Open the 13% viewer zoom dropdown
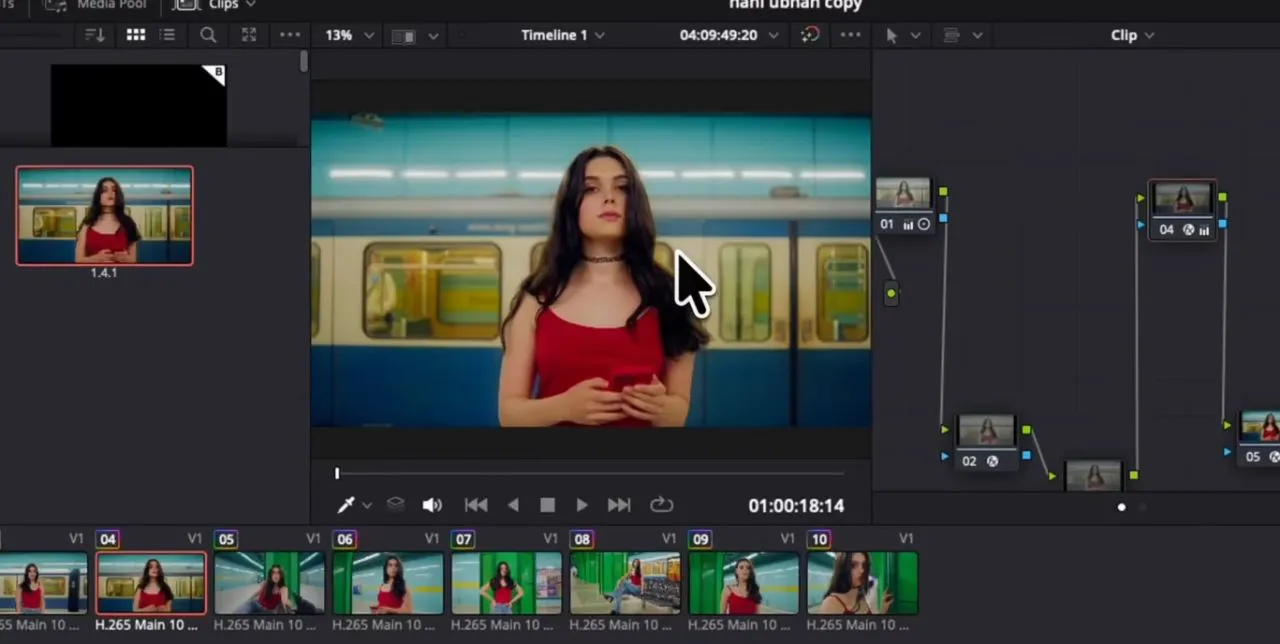Image resolution: width=1280 pixels, height=644 pixels. coord(349,35)
